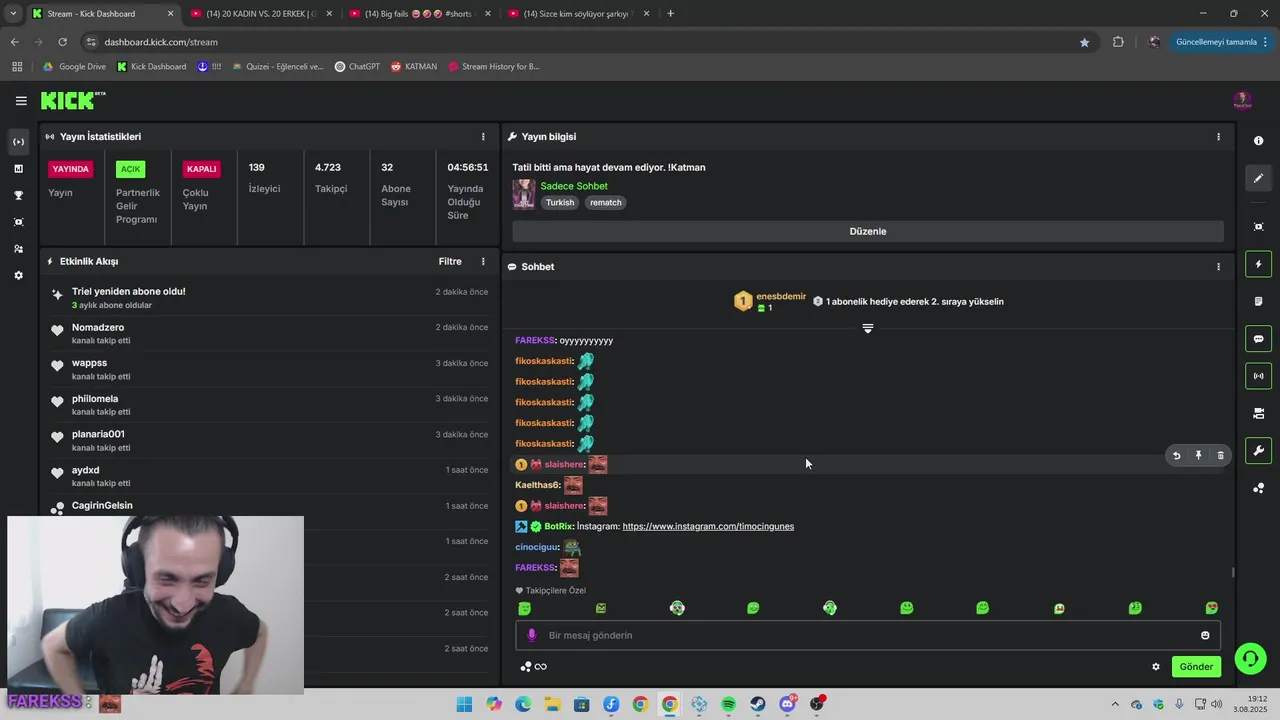Click the Düzenle button
This screenshot has width=1280, height=720.
(868, 231)
